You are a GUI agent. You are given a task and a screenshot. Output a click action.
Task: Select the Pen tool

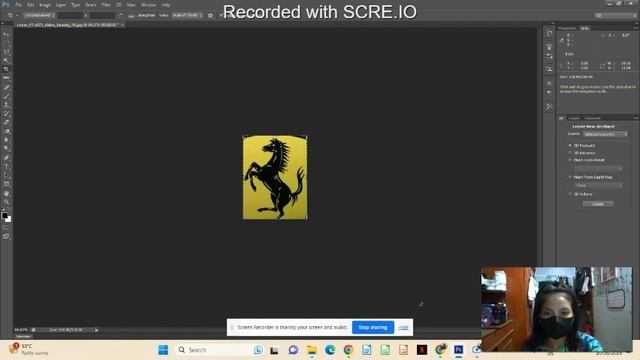pyautogui.click(x=6, y=158)
